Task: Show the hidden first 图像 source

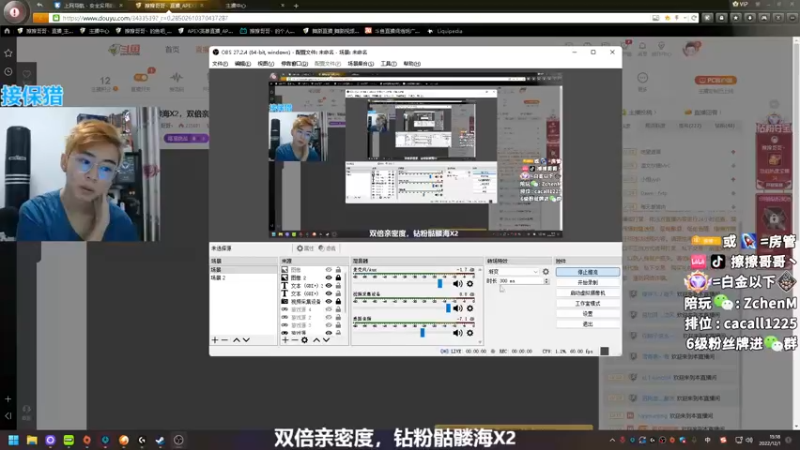Action: click(329, 269)
